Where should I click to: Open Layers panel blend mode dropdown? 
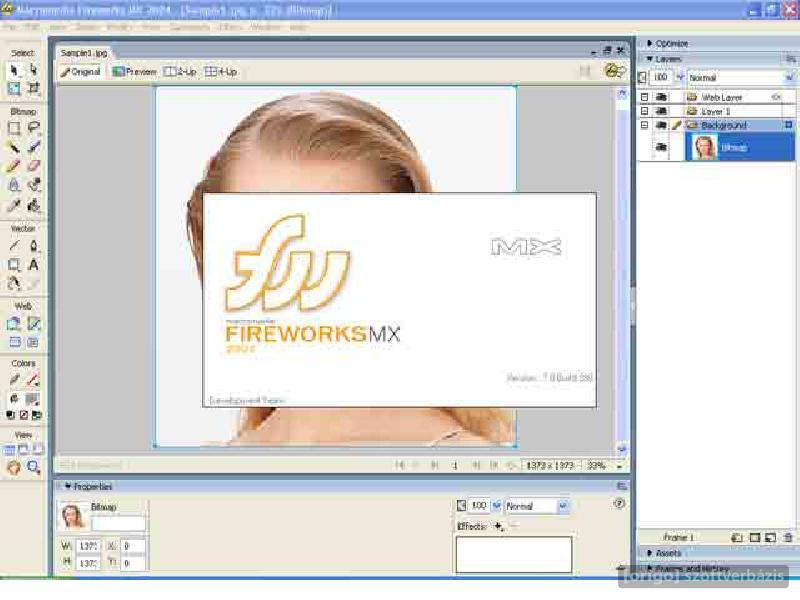point(789,78)
